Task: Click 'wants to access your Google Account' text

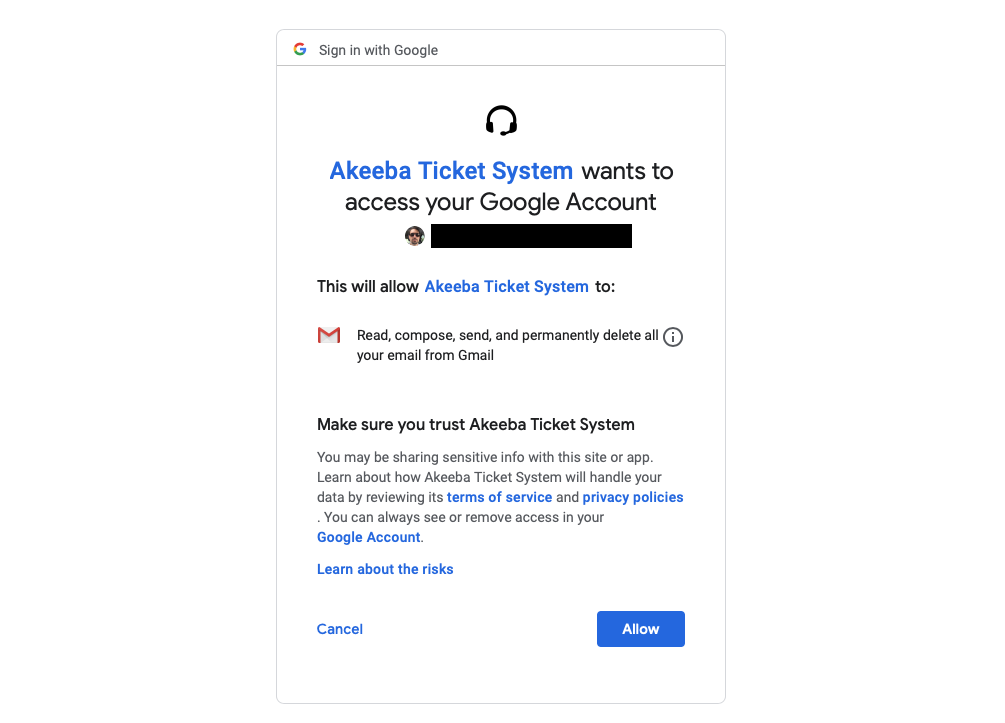Action: pyautogui.click(x=501, y=187)
